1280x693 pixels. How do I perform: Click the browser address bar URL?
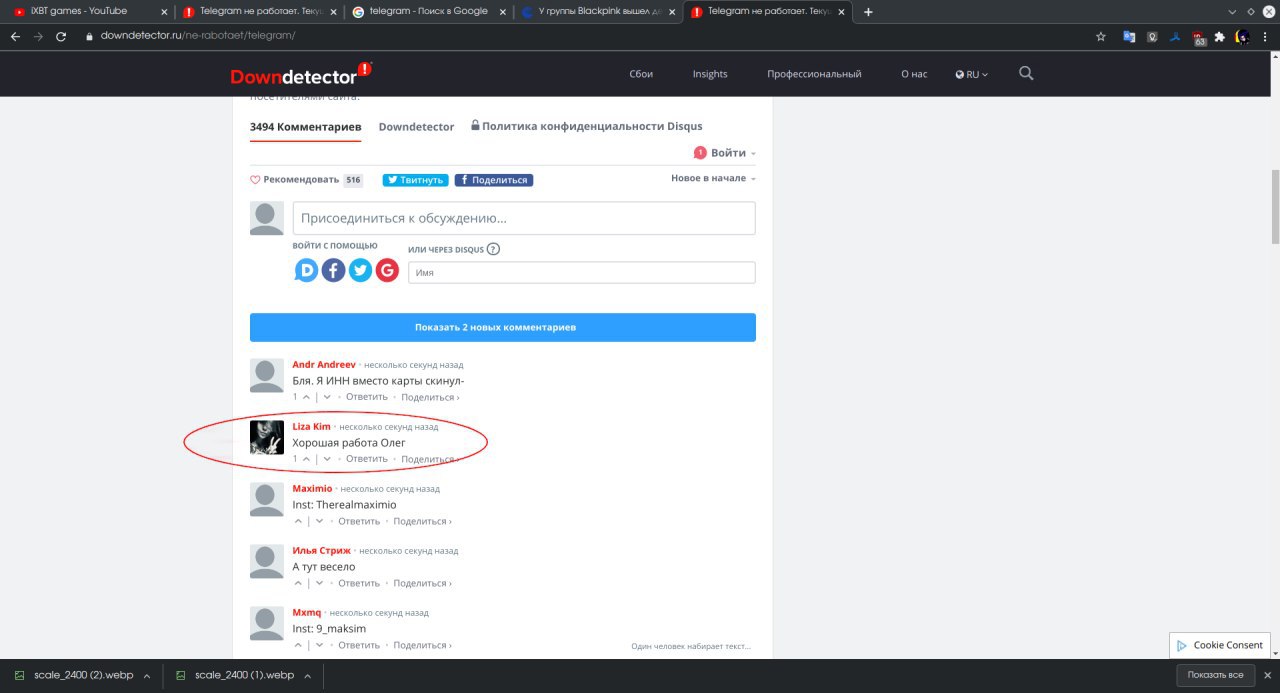tap(198, 36)
